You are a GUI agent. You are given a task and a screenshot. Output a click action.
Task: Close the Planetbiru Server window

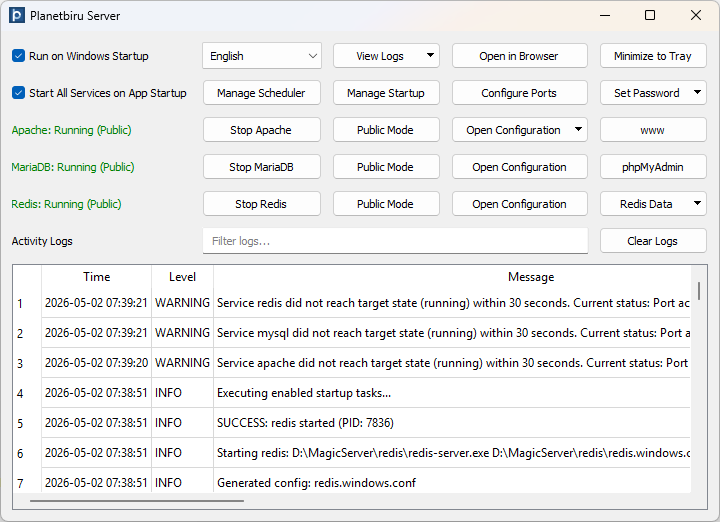click(x=696, y=15)
